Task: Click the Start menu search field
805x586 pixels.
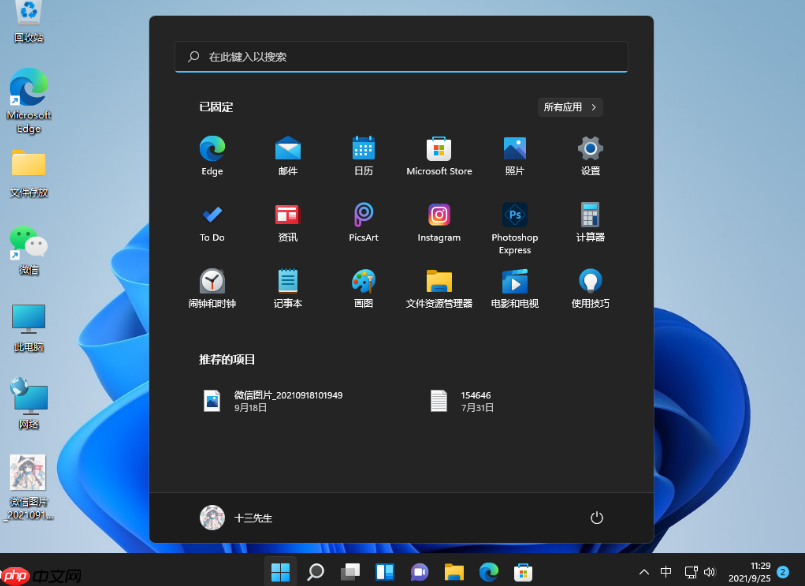Action: point(401,56)
